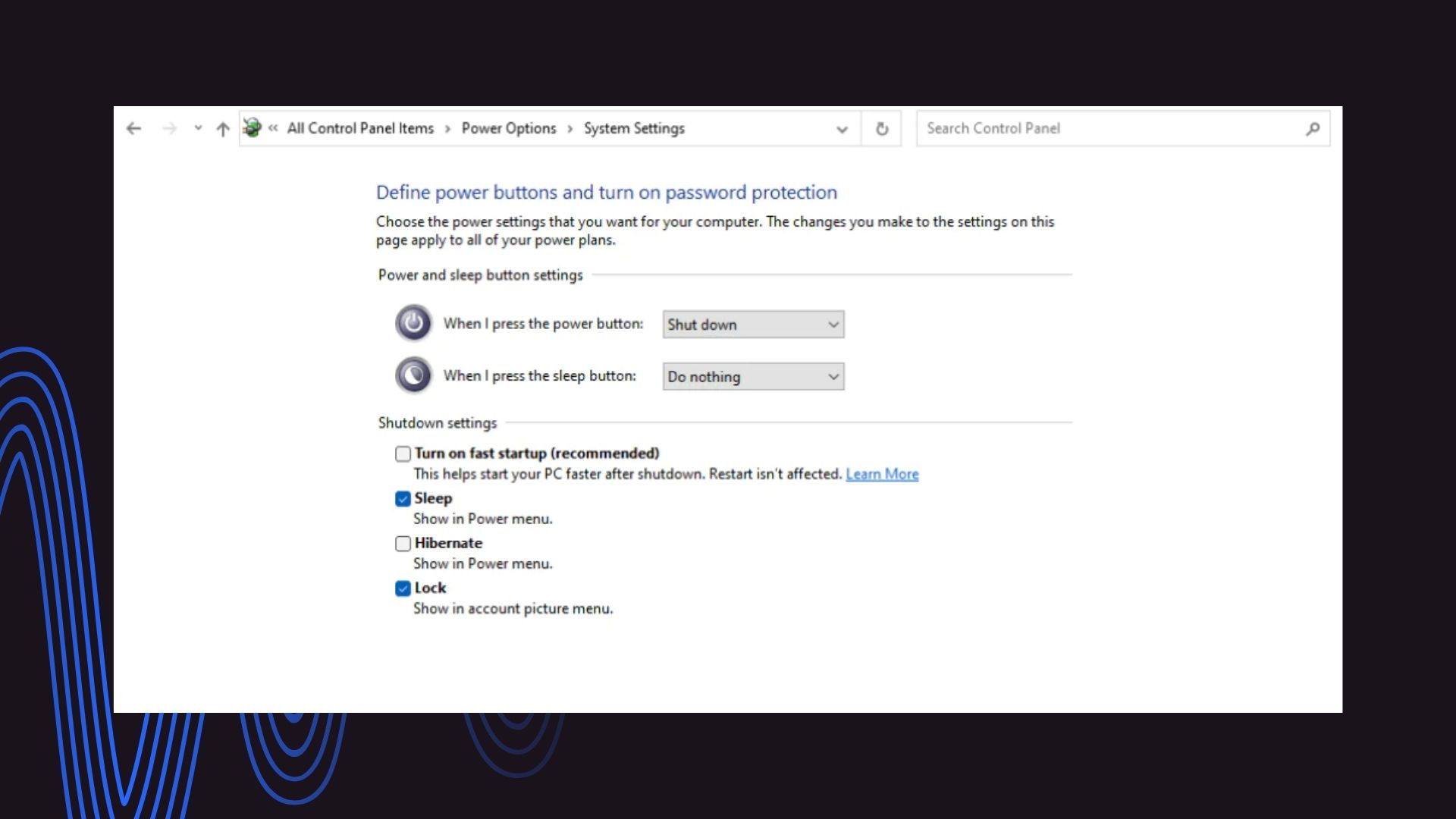Navigate to Power Options breadcrumb
The height and width of the screenshot is (819, 1456).
[x=509, y=128]
